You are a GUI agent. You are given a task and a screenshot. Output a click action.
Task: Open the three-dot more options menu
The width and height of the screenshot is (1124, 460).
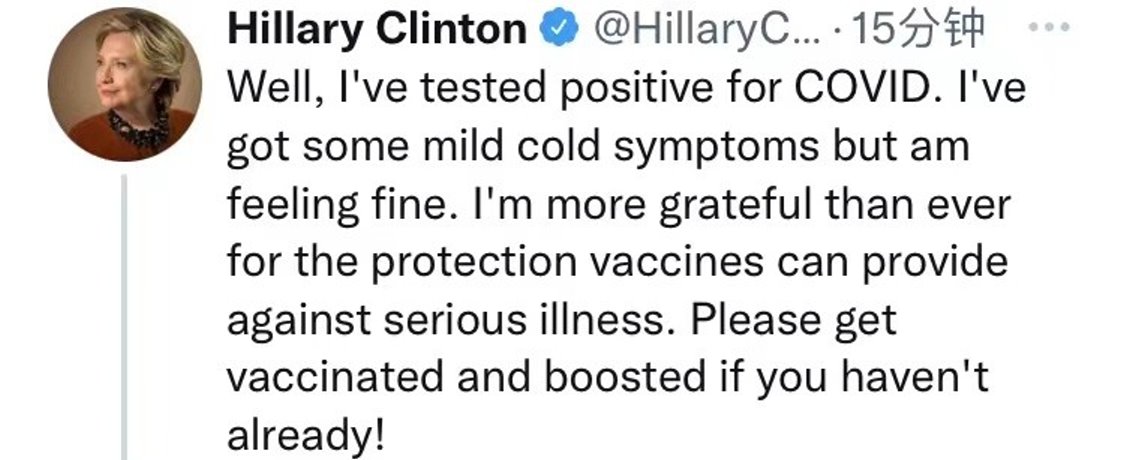point(1049,27)
